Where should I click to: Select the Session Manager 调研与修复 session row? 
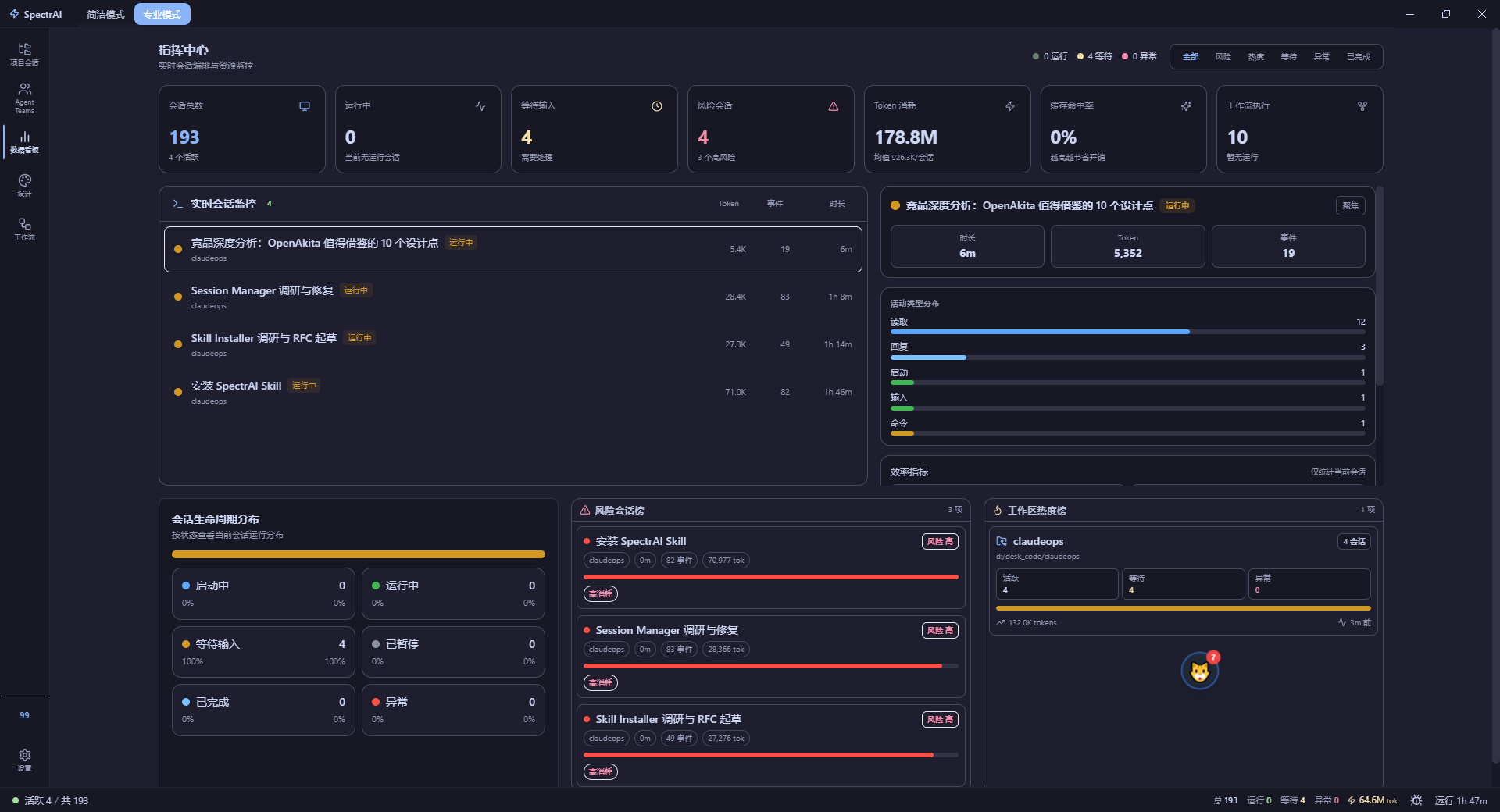pyautogui.click(x=513, y=297)
